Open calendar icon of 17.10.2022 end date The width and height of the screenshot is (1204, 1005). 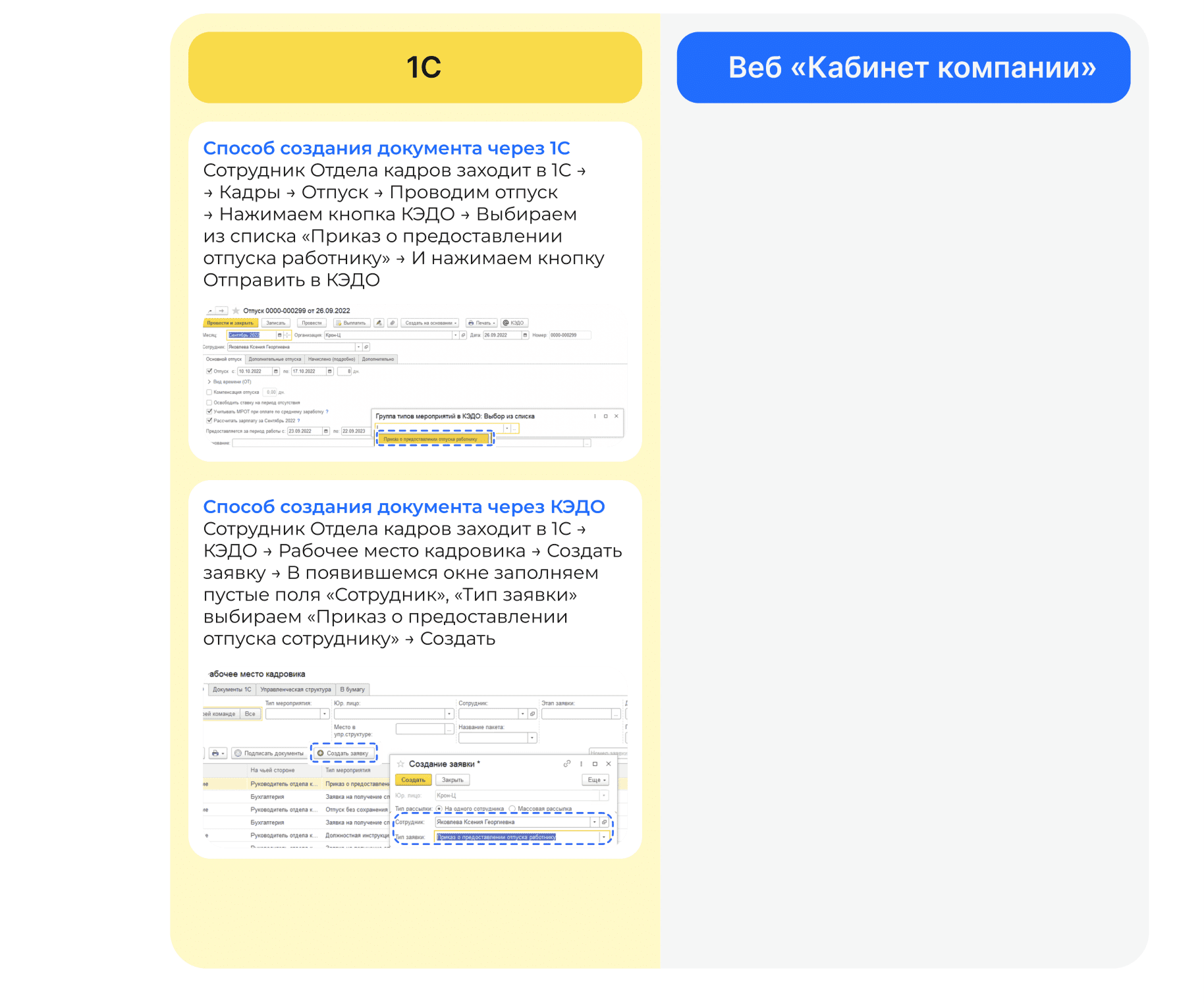pyautogui.click(x=330, y=371)
